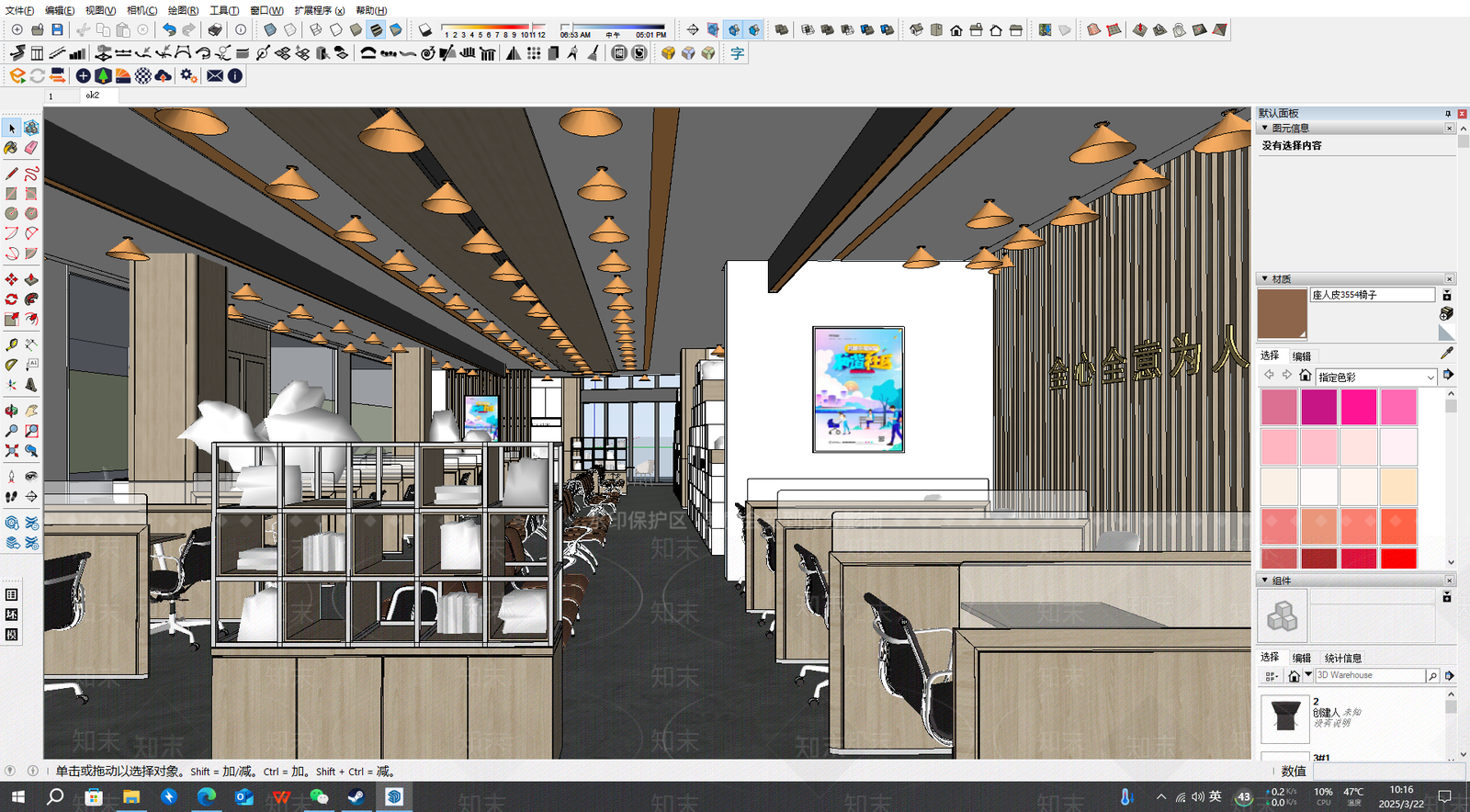This screenshot has height=812, width=1470.
Task: Click the envelope mail icon
Action: pos(215,76)
